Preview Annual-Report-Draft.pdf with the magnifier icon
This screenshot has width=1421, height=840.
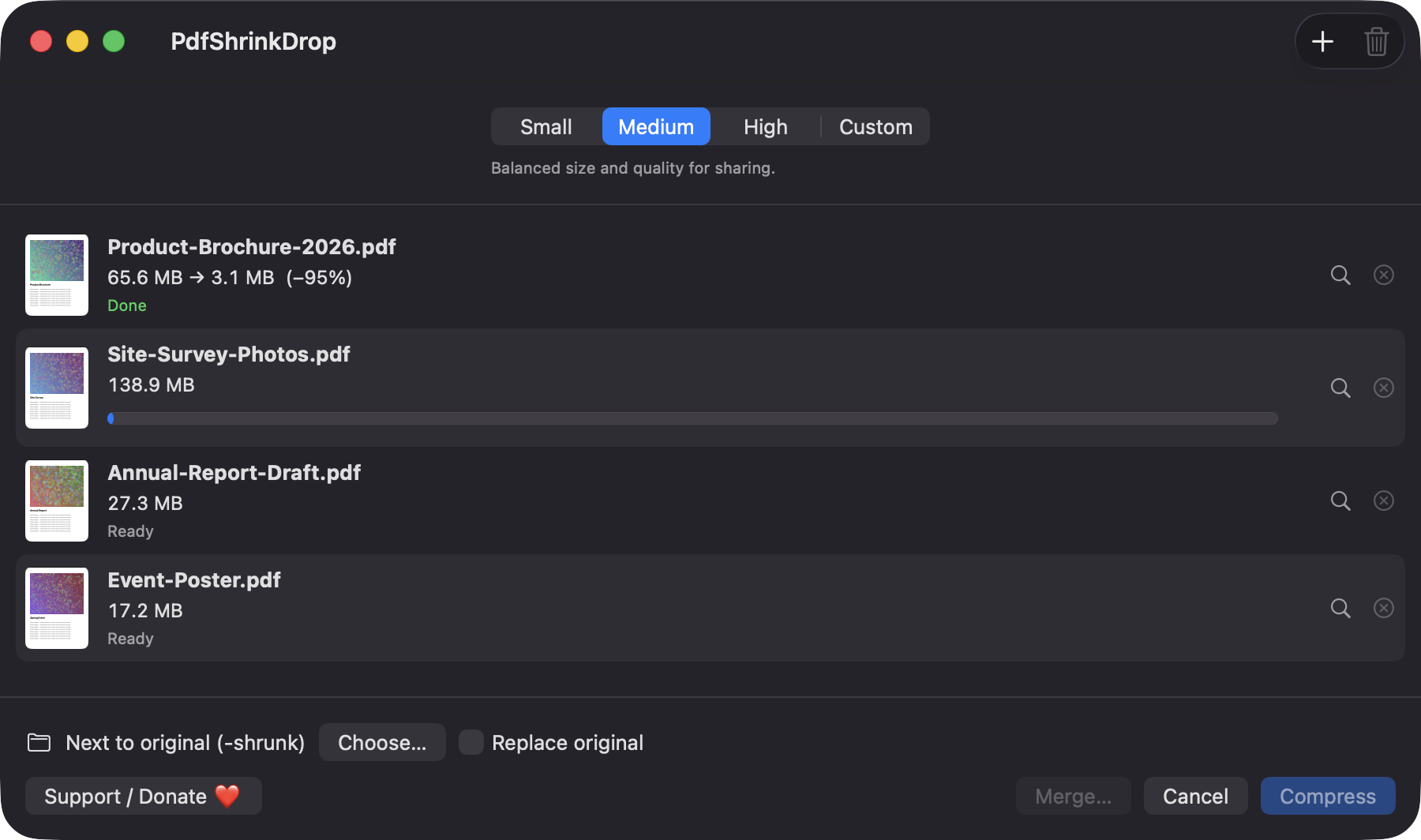click(x=1340, y=501)
